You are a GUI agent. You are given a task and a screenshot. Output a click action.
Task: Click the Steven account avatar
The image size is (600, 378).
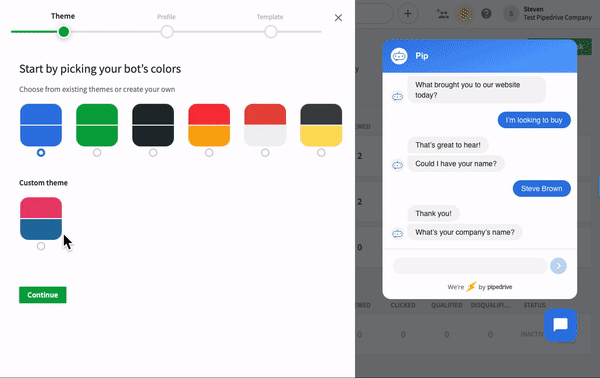click(511, 14)
